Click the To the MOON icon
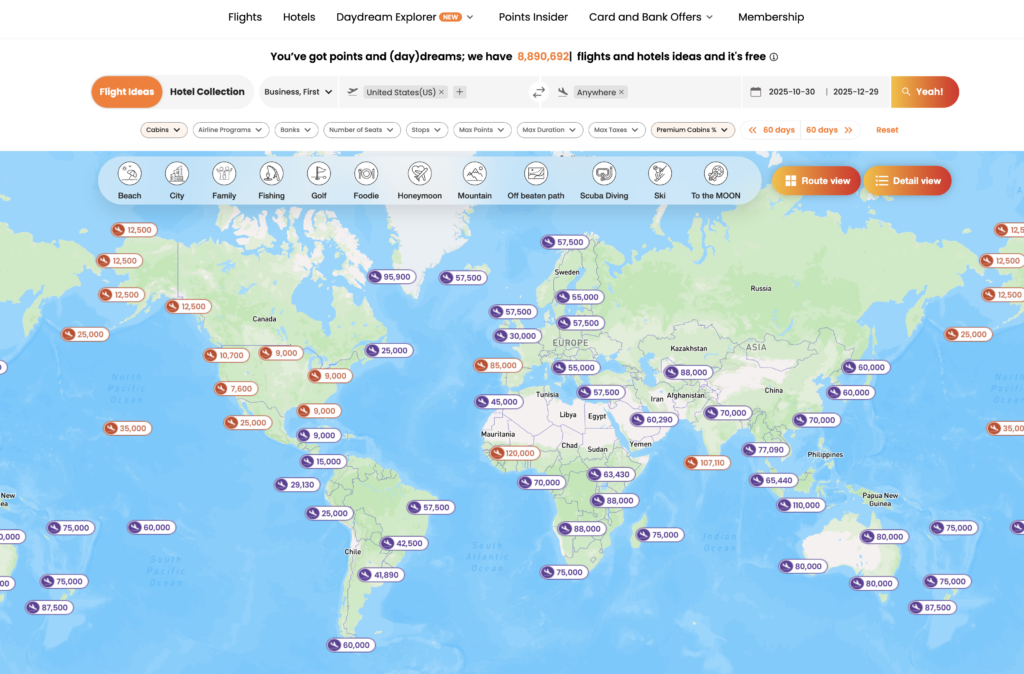The height and width of the screenshot is (674, 1024). (716, 174)
